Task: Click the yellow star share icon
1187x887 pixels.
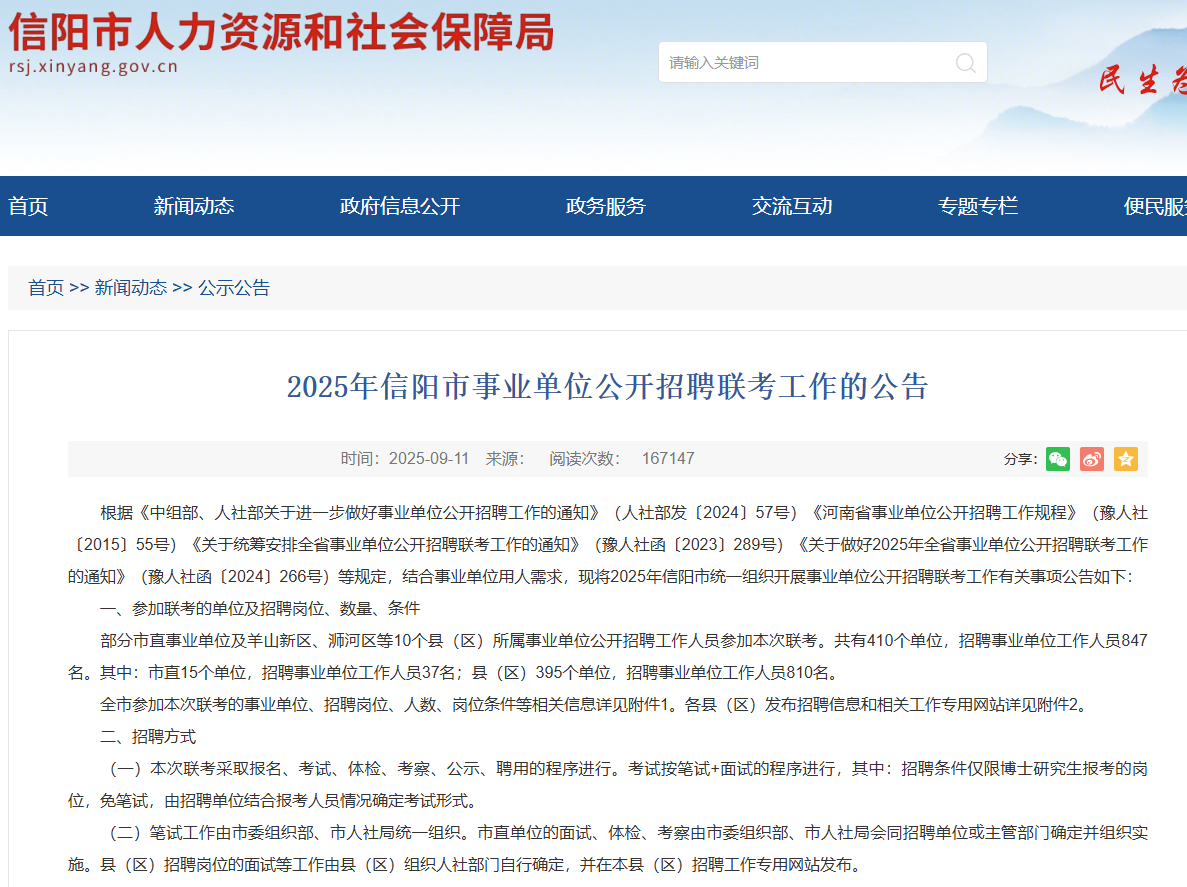Action: (x=1126, y=459)
